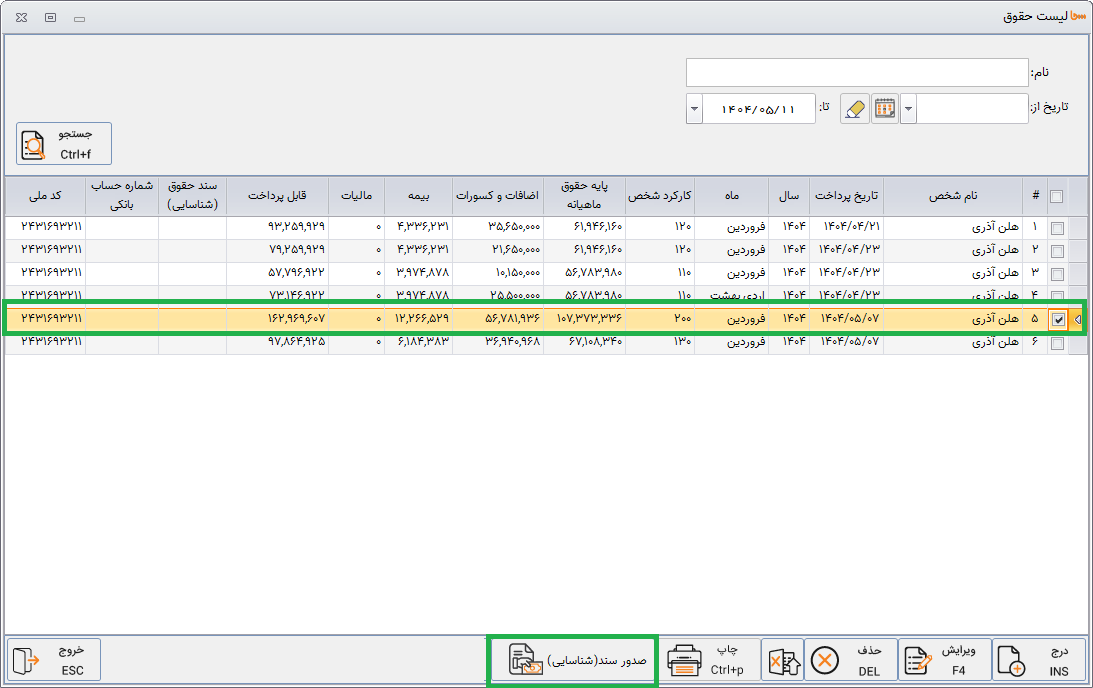Click the Excel export icon button

782,661
